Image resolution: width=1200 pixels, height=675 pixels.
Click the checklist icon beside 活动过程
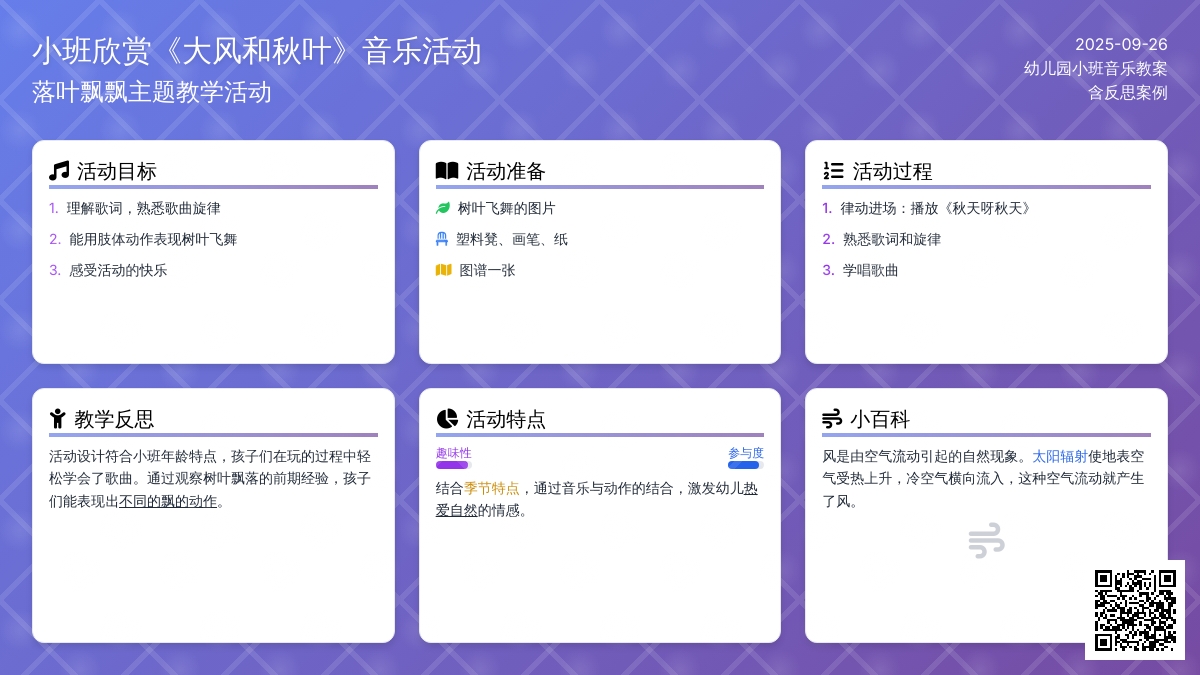[x=833, y=171]
